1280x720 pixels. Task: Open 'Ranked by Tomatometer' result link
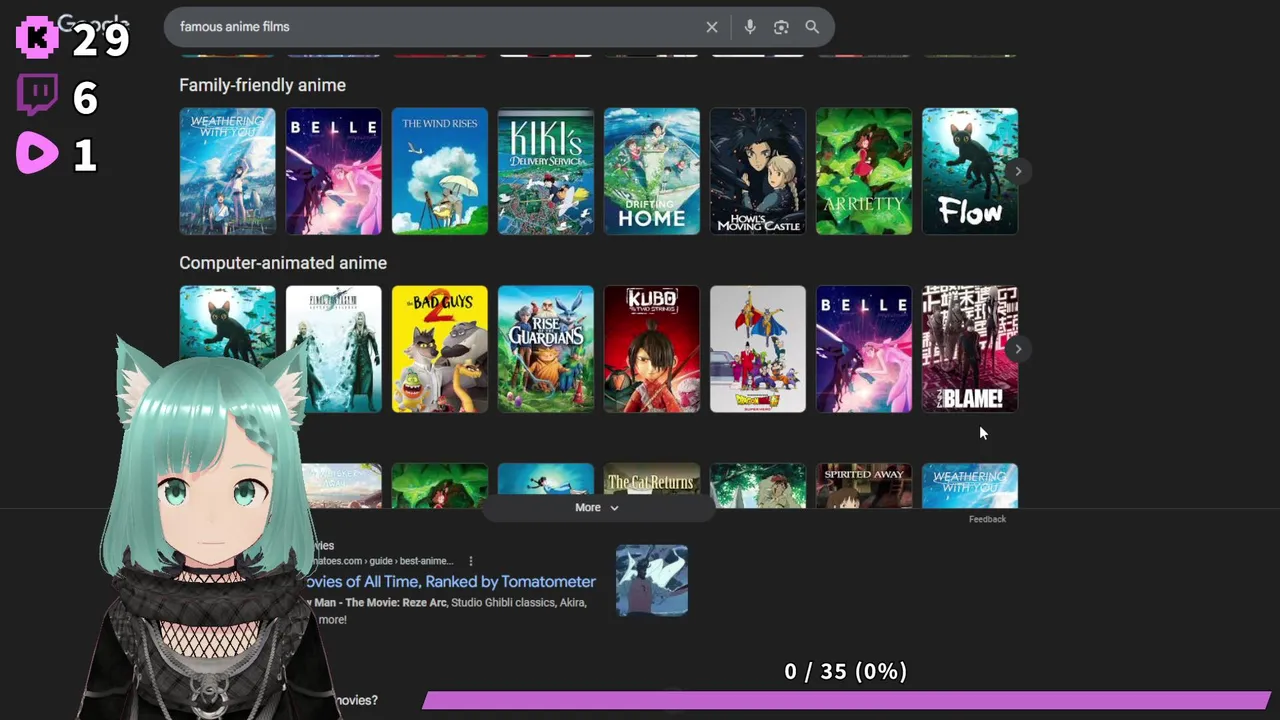click(x=452, y=582)
